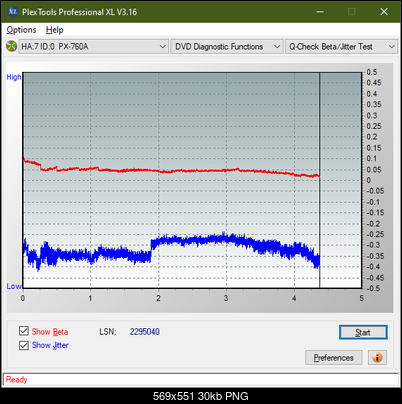Screen dimensions: 402x404
Task: Toggle the Show Jitter checkbox
Action: point(24,345)
